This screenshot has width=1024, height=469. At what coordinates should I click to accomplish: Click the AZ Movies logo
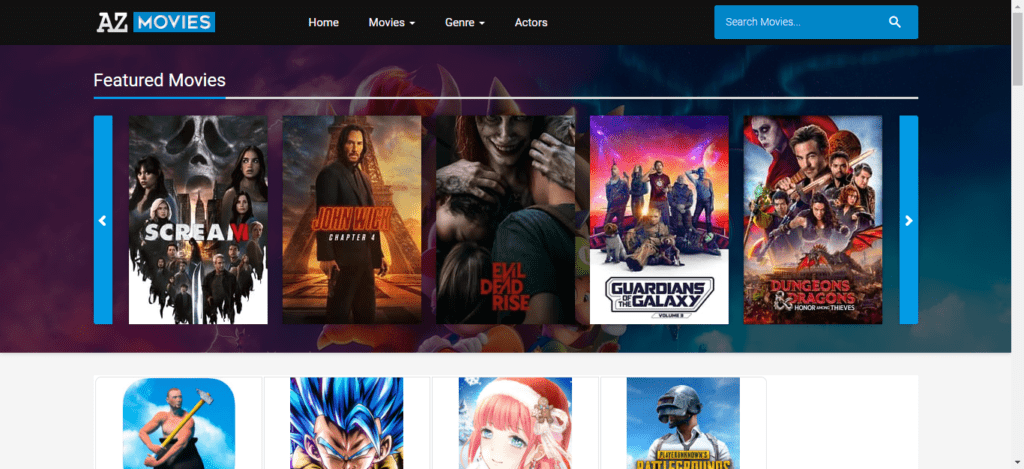coord(155,22)
